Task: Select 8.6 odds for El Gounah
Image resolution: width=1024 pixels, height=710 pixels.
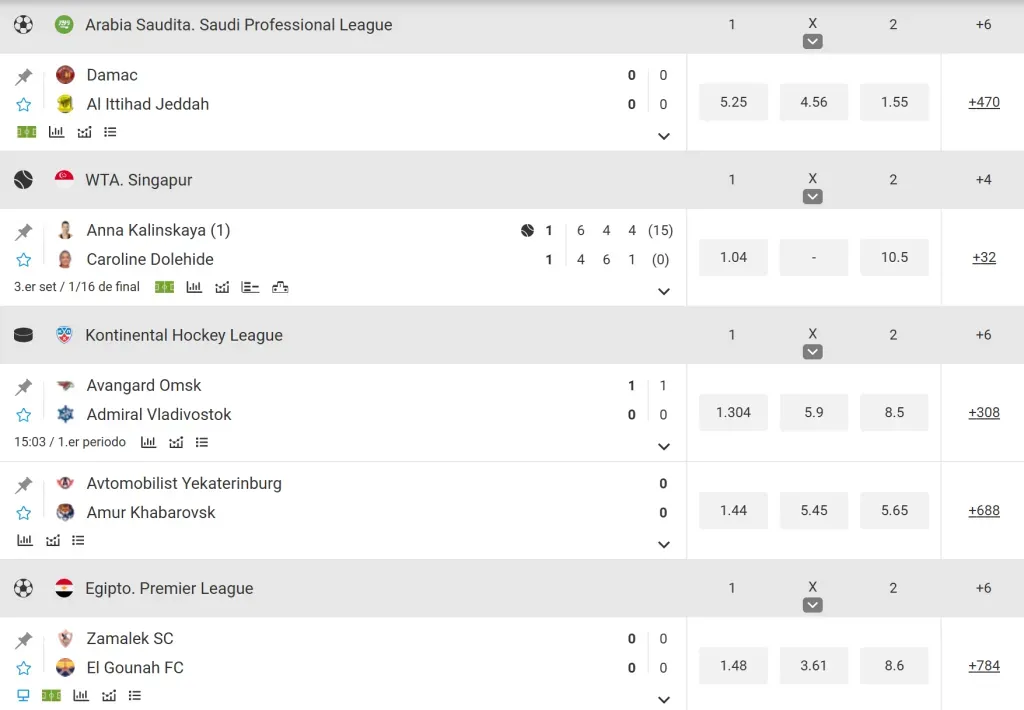Action: [894, 666]
